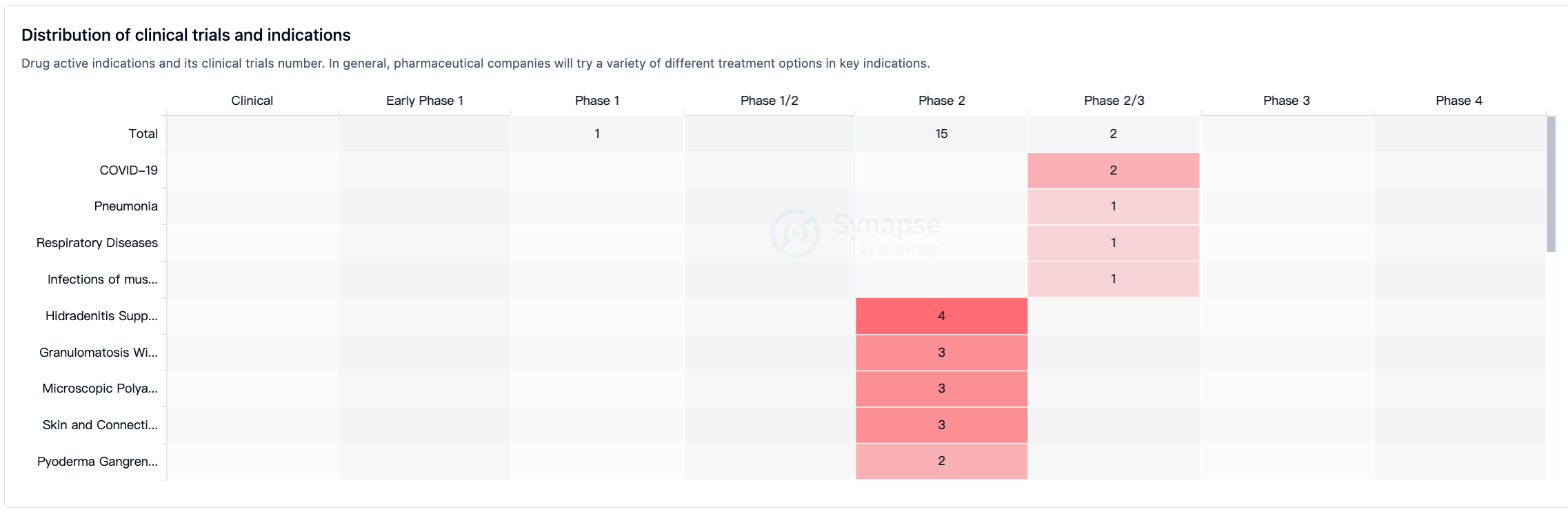Click the Total Phase 2 cell showing 15
This screenshot has width=1568, height=512.
pos(941,134)
